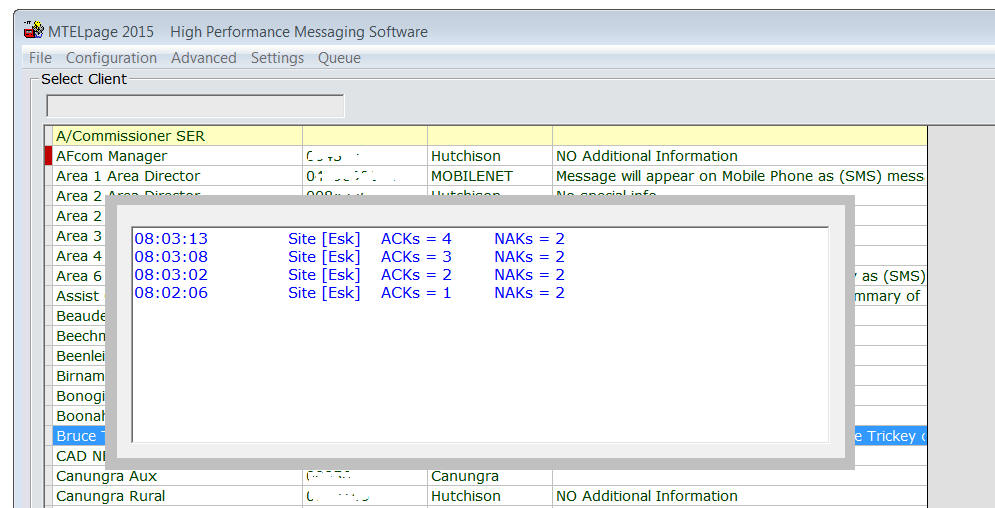Open the Settings menu

[x=277, y=58]
